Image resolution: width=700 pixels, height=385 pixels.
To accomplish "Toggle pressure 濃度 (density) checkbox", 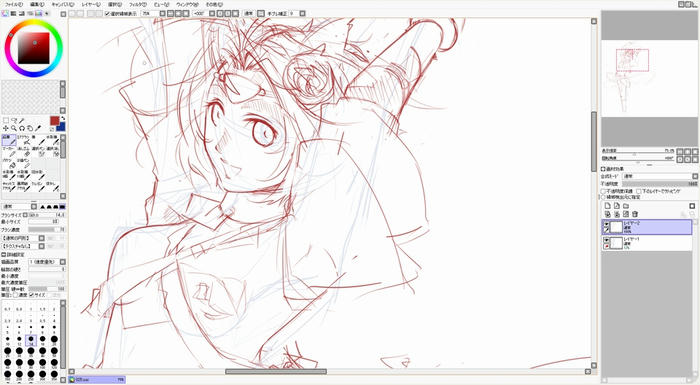I will tap(15, 295).
